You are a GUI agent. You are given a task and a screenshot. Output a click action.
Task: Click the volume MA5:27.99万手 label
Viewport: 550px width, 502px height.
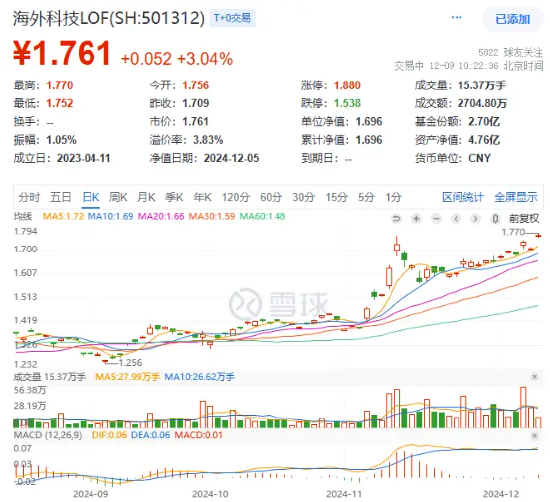tap(128, 377)
